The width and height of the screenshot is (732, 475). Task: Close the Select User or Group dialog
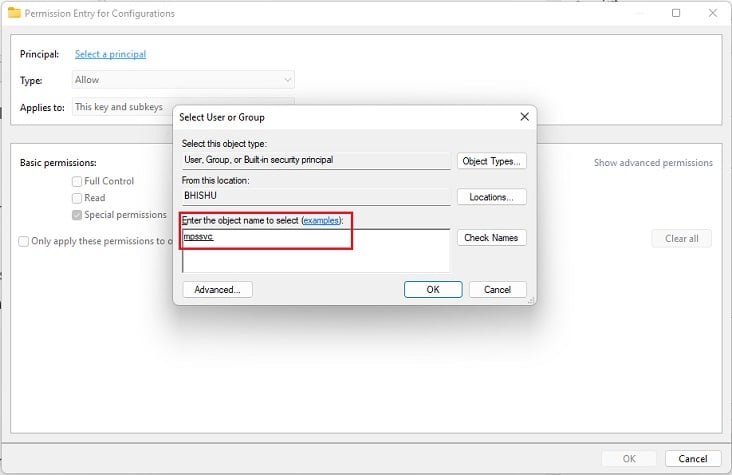click(525, 117)
